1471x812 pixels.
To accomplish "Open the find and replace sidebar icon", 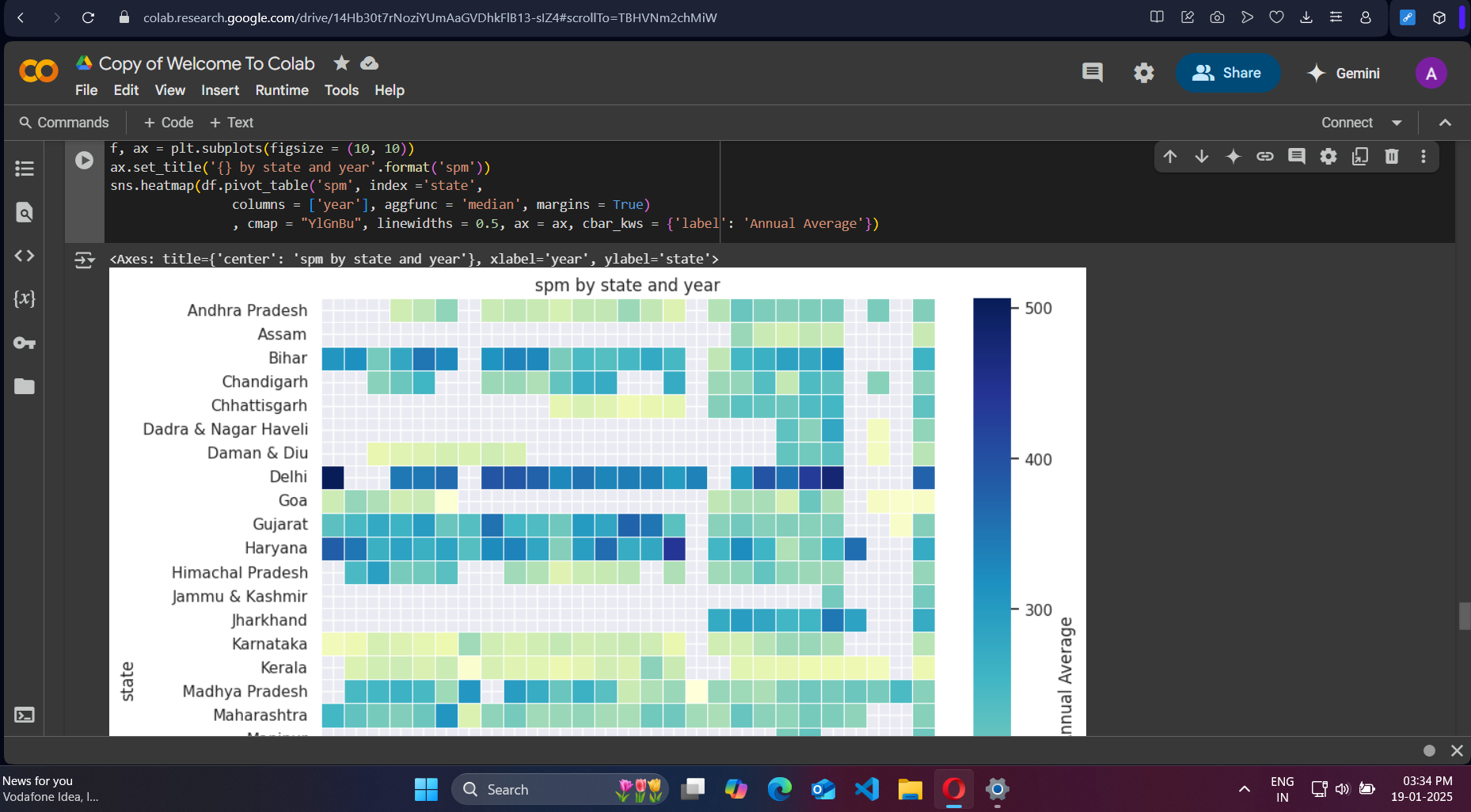I will 25,212.
